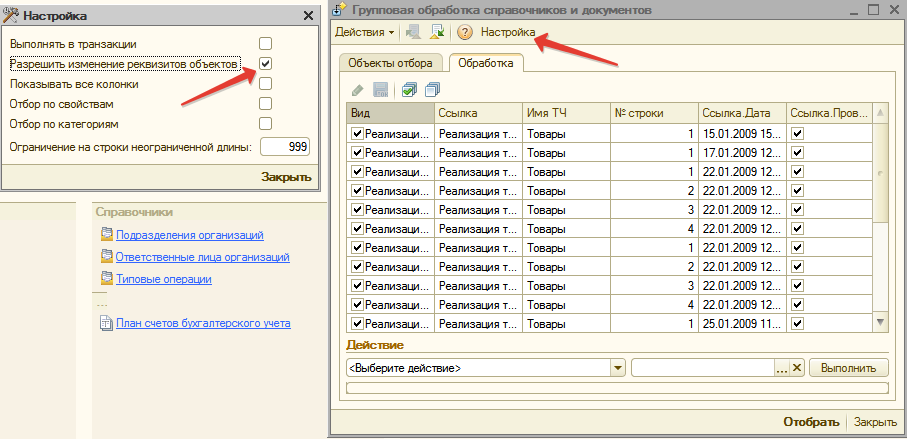Clear the action value with X button
Screen dimensions: 907x439
pos(797,368)
